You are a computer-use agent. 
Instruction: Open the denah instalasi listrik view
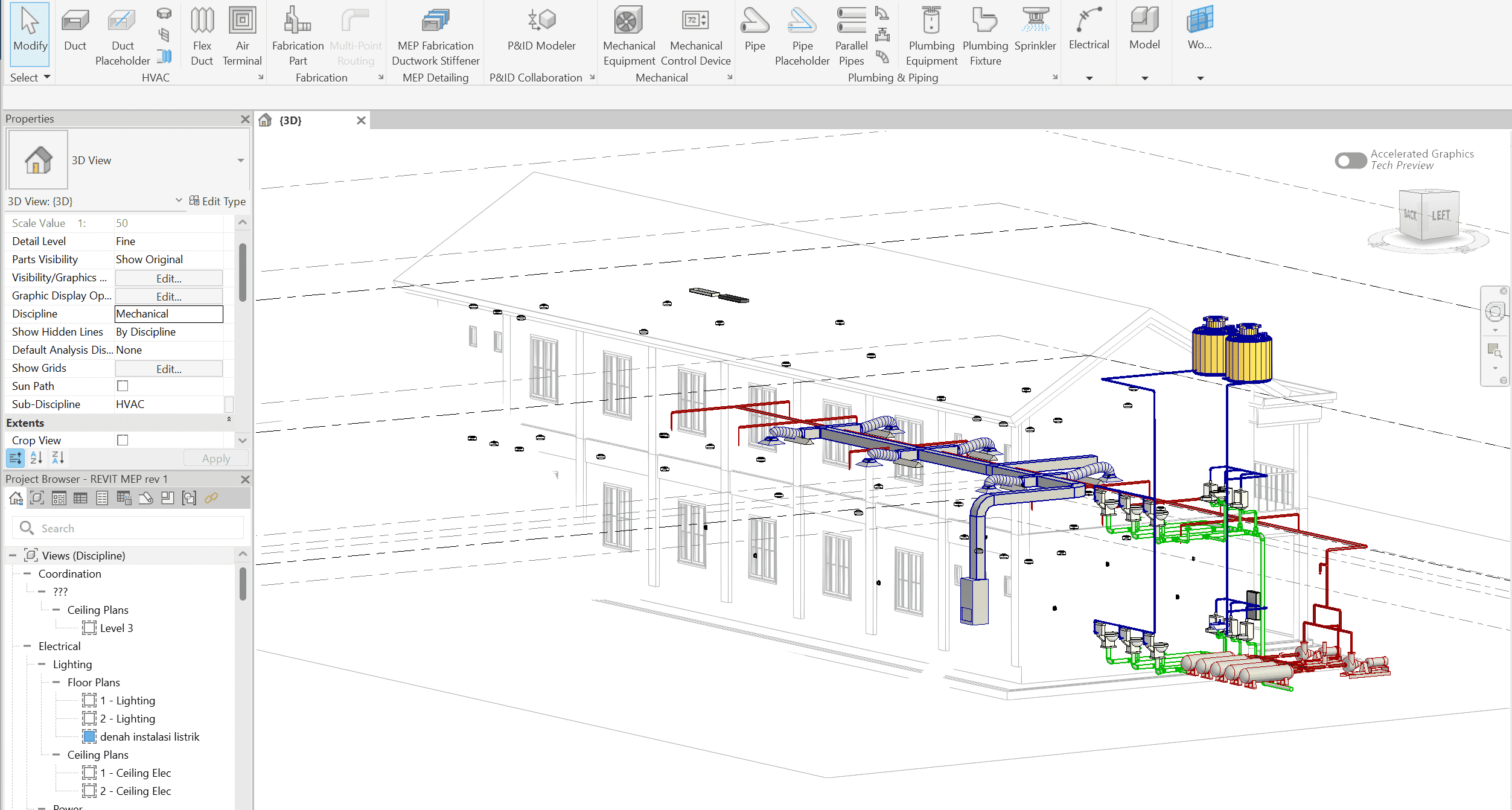(x=149, y=736)
